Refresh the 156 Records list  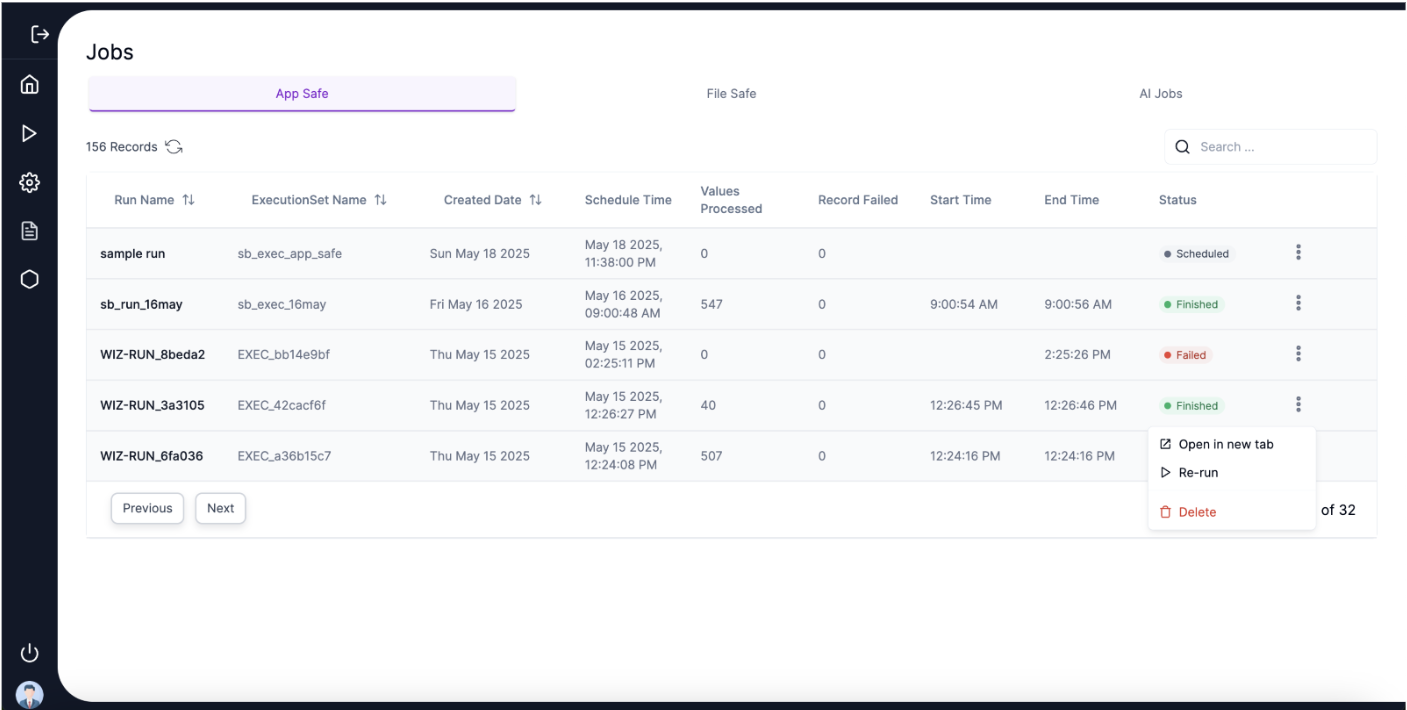[x=174, y=147]
